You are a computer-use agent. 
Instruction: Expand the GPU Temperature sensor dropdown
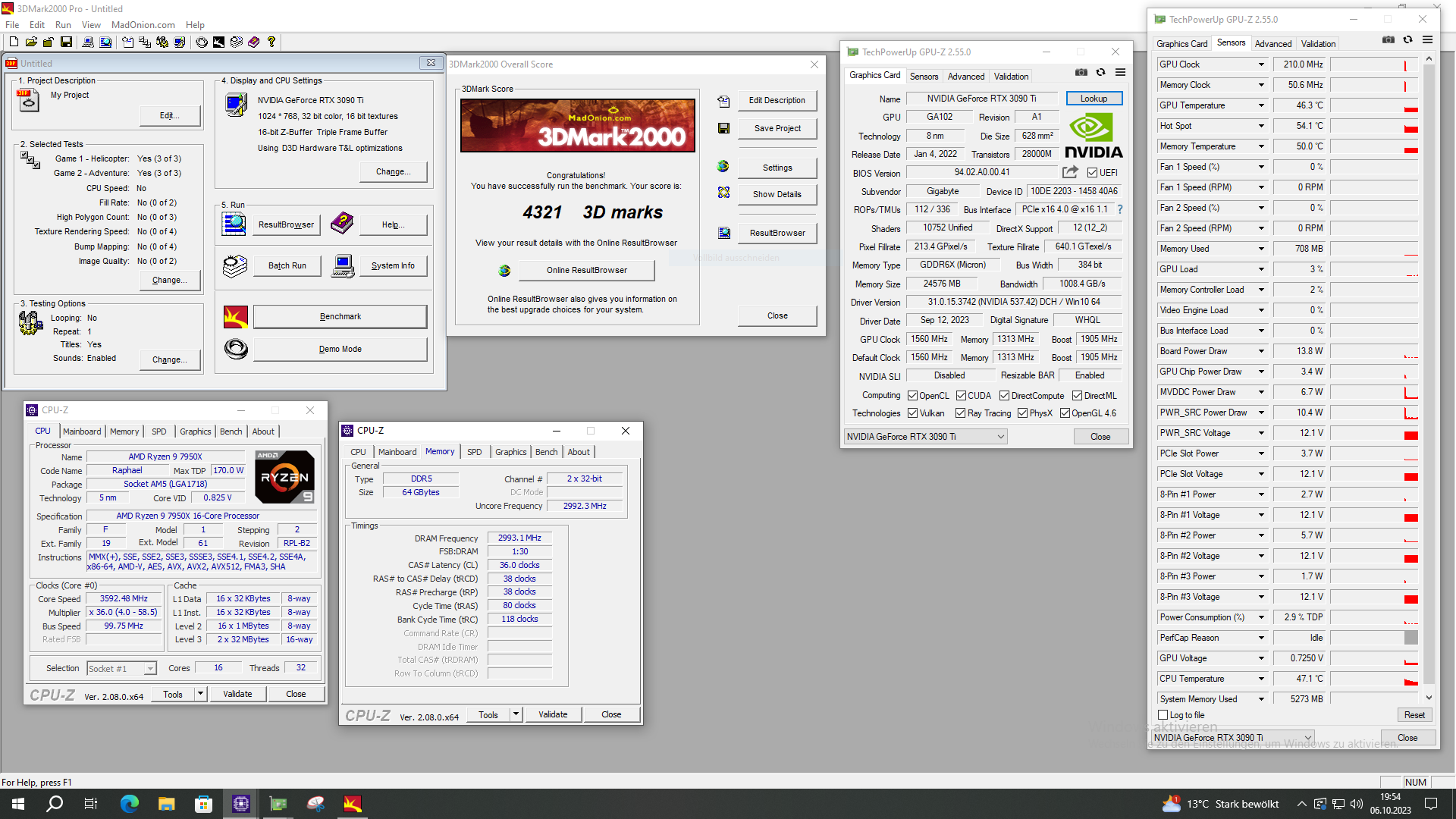(x=1261, y=105)
